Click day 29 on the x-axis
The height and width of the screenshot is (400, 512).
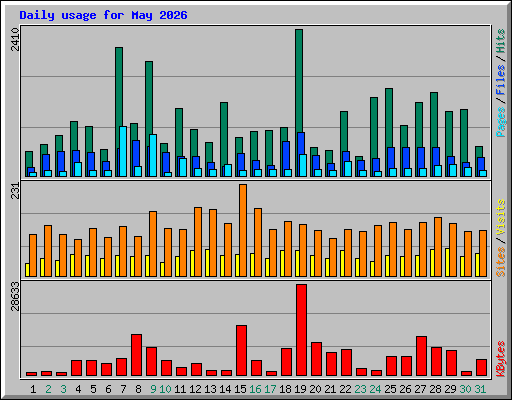(x=450, y=389)
